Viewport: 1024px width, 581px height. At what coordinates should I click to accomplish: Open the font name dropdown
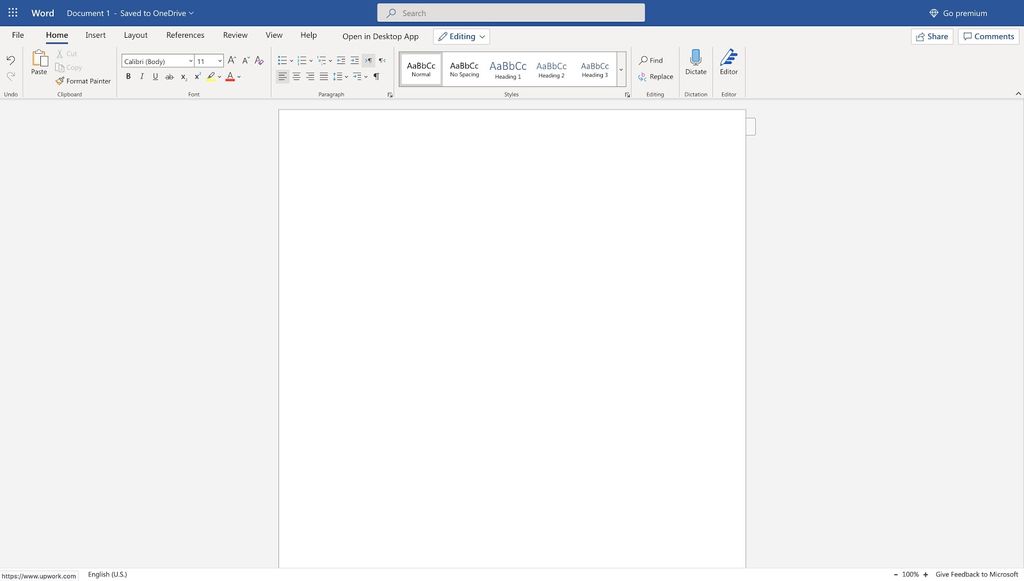(x=190, y=60)
